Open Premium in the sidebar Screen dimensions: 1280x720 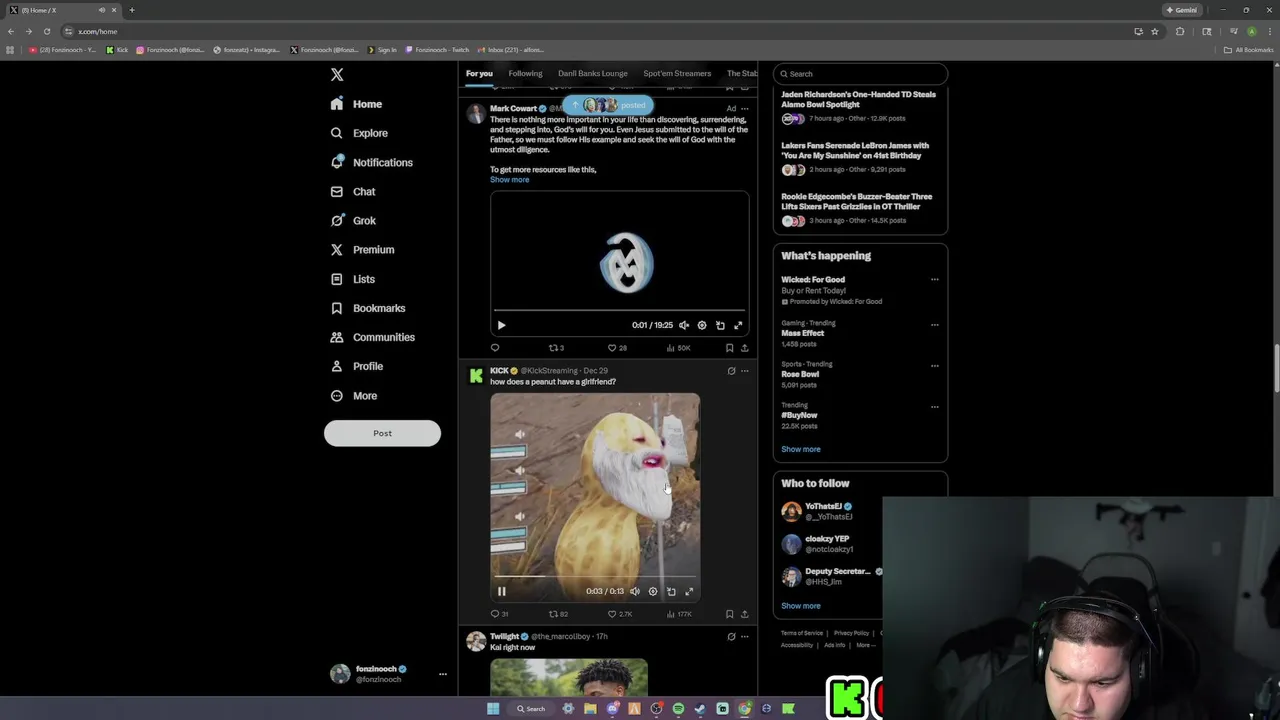point(361,249)
